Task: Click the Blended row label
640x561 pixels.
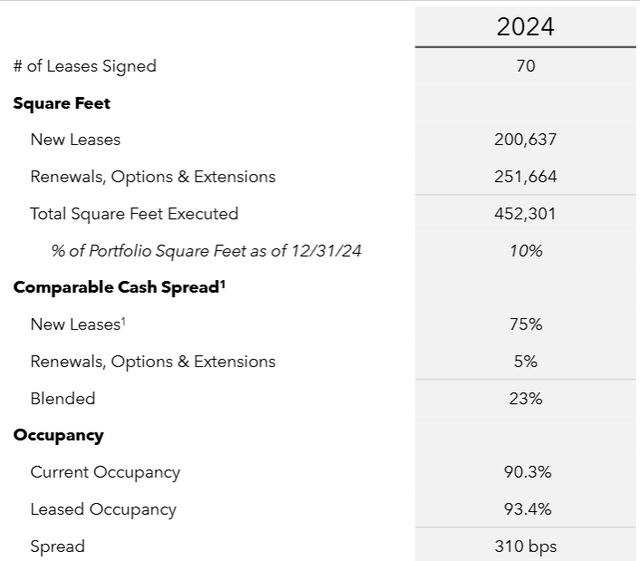Action: (63, 398)
